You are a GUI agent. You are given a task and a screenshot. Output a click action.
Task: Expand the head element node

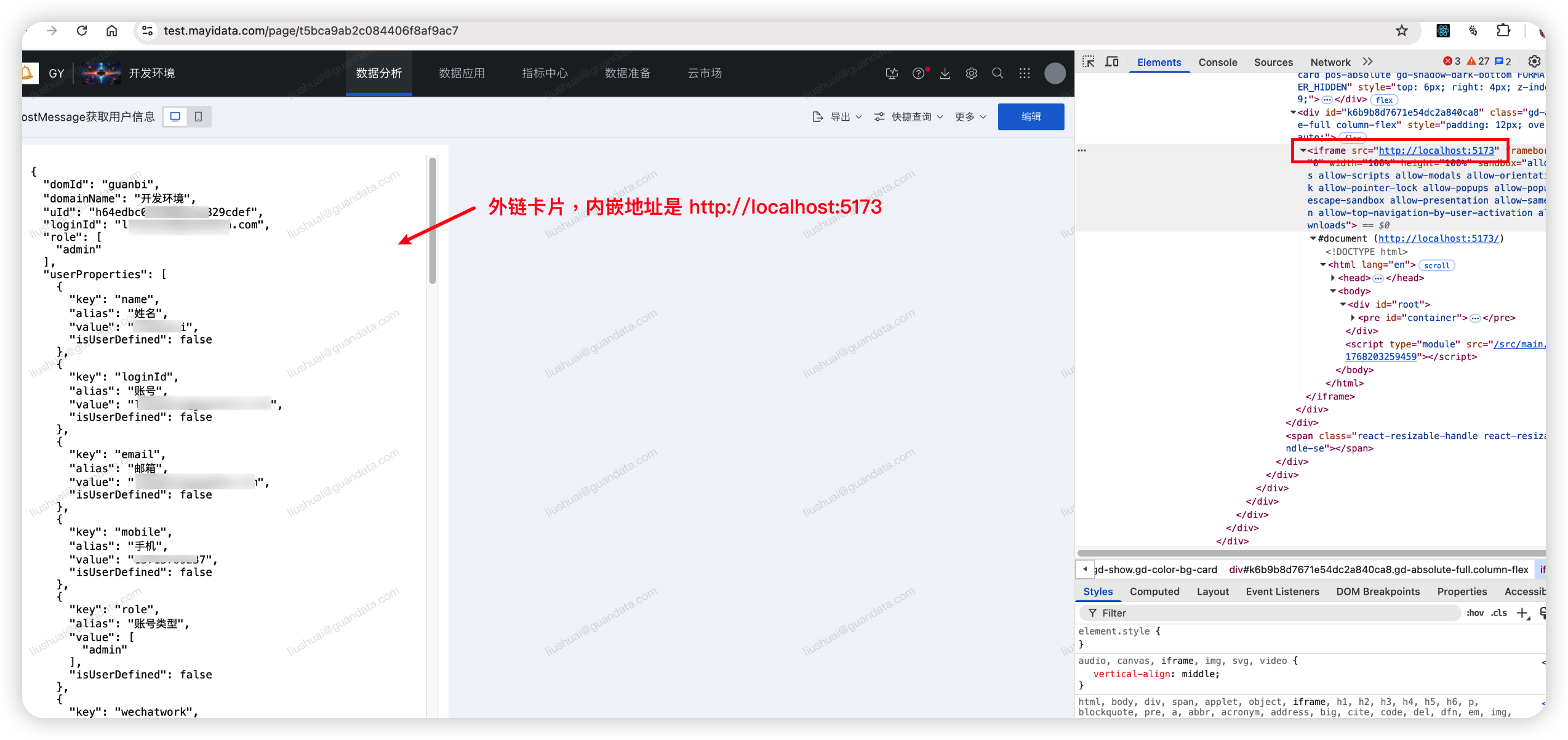tap(1333, 278)
